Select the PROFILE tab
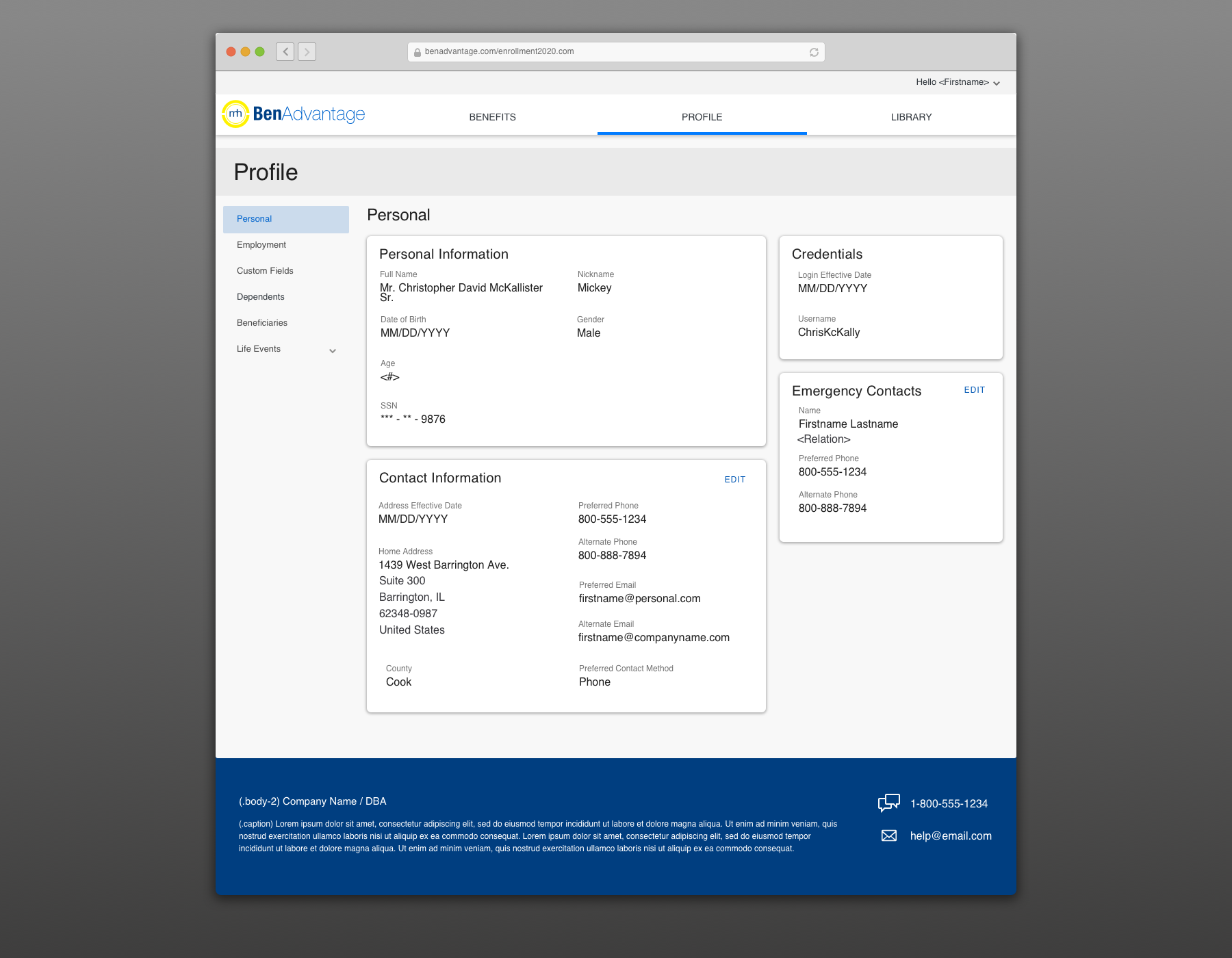 702,117
